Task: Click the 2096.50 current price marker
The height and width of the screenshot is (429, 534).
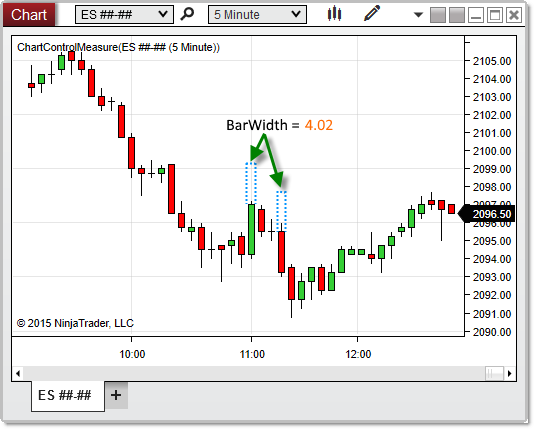Action: tap(487, 214)
